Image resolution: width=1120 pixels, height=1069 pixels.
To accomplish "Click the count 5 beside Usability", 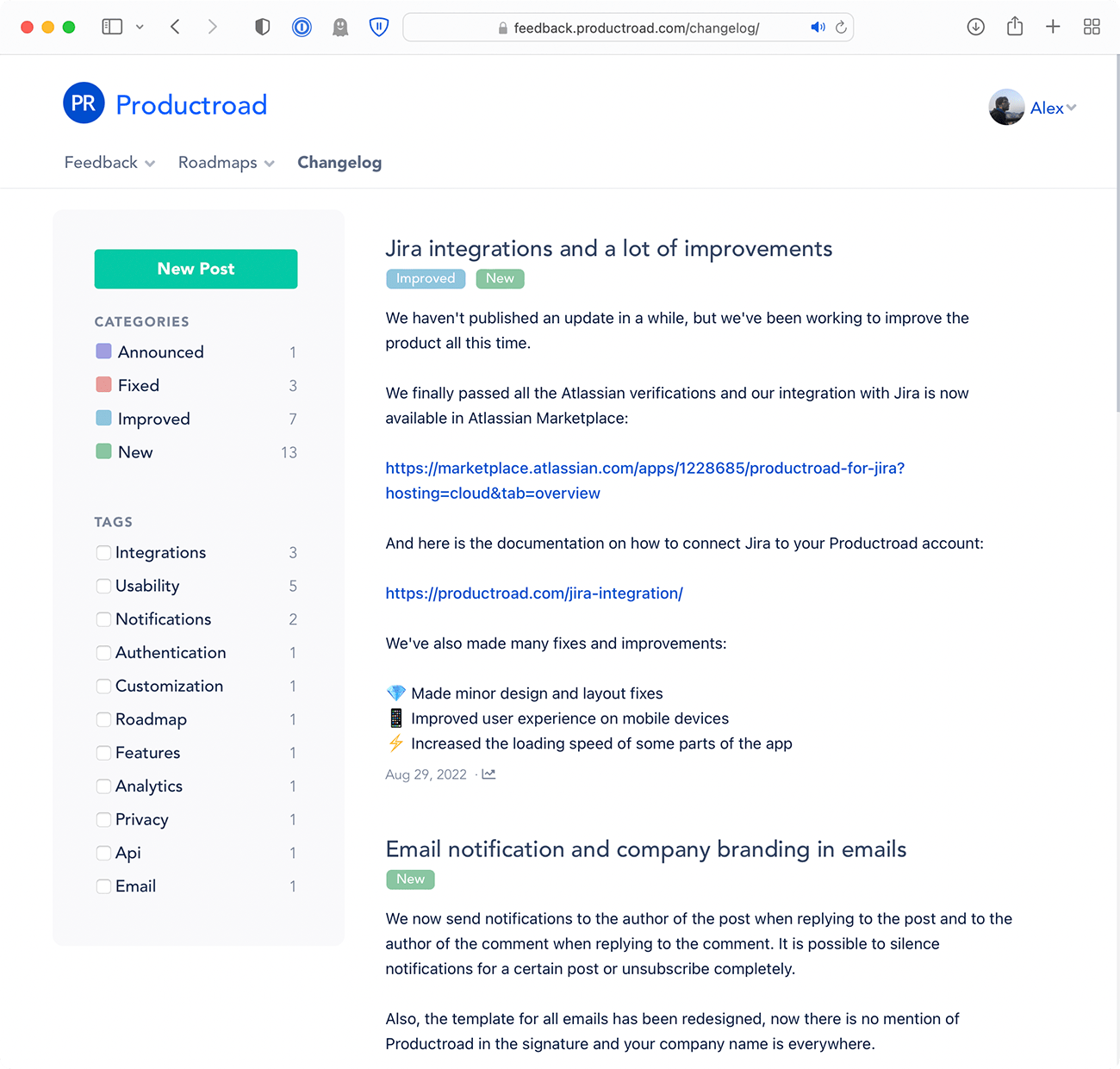I will click(x=293, y=586).
